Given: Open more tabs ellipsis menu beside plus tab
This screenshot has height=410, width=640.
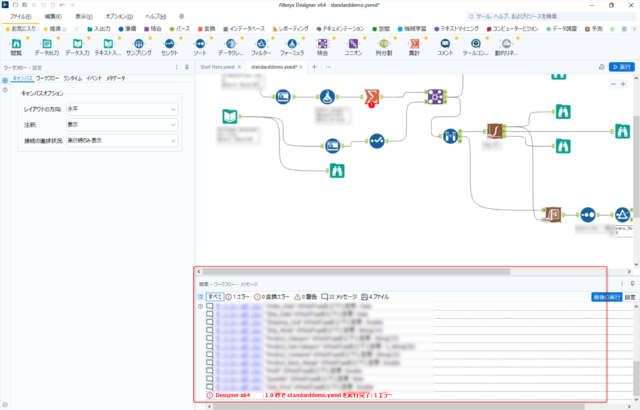Looking at the screenshot, I should click(x=329, y=67).
